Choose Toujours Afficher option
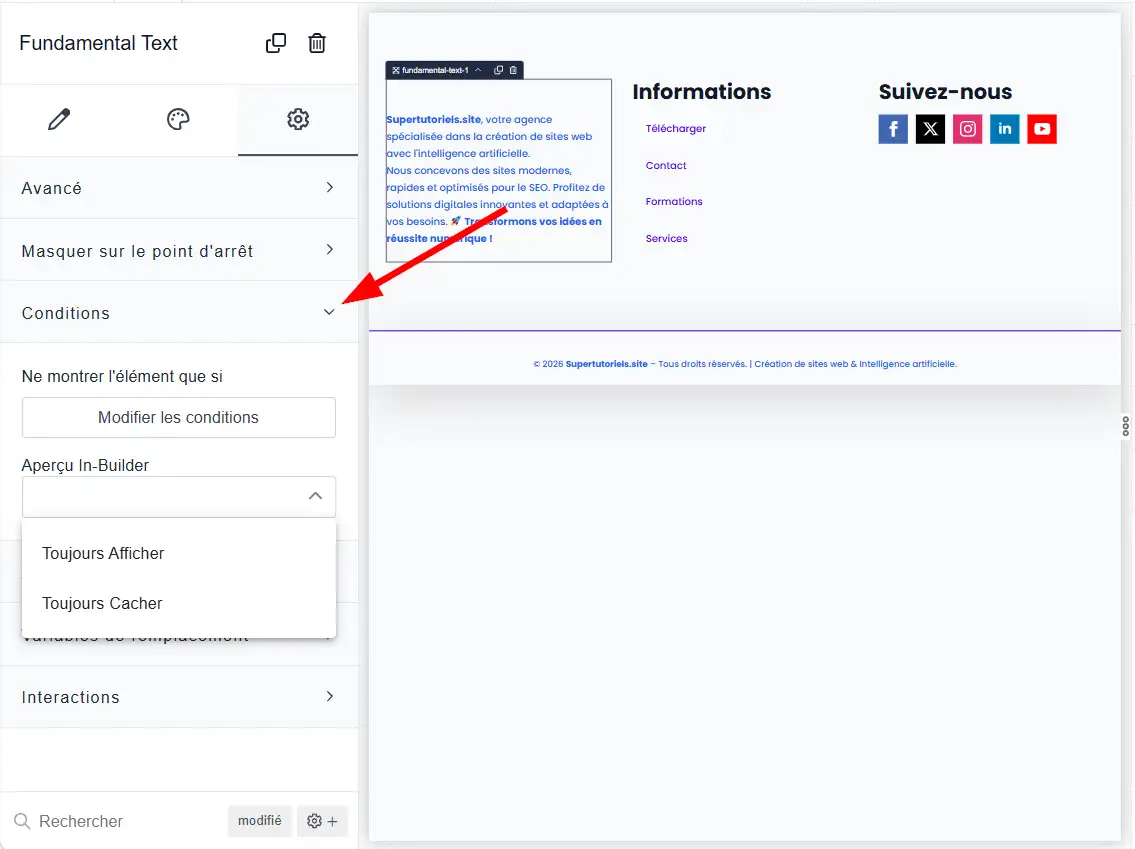The width and height of the screenshot is (1135, 849). pos(179,554)
